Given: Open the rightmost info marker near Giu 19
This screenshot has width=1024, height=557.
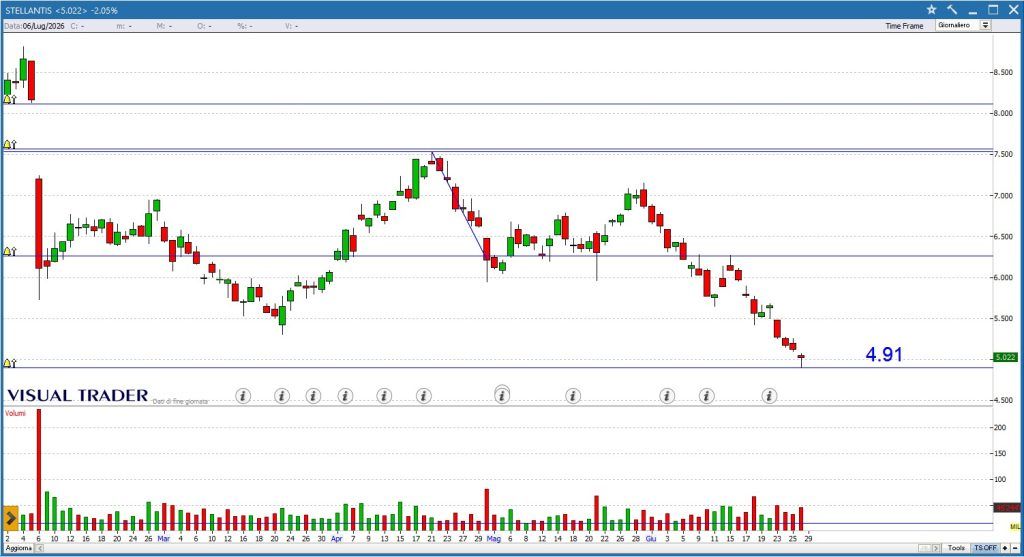Looking at the screenshot, I should pos(769,396).
